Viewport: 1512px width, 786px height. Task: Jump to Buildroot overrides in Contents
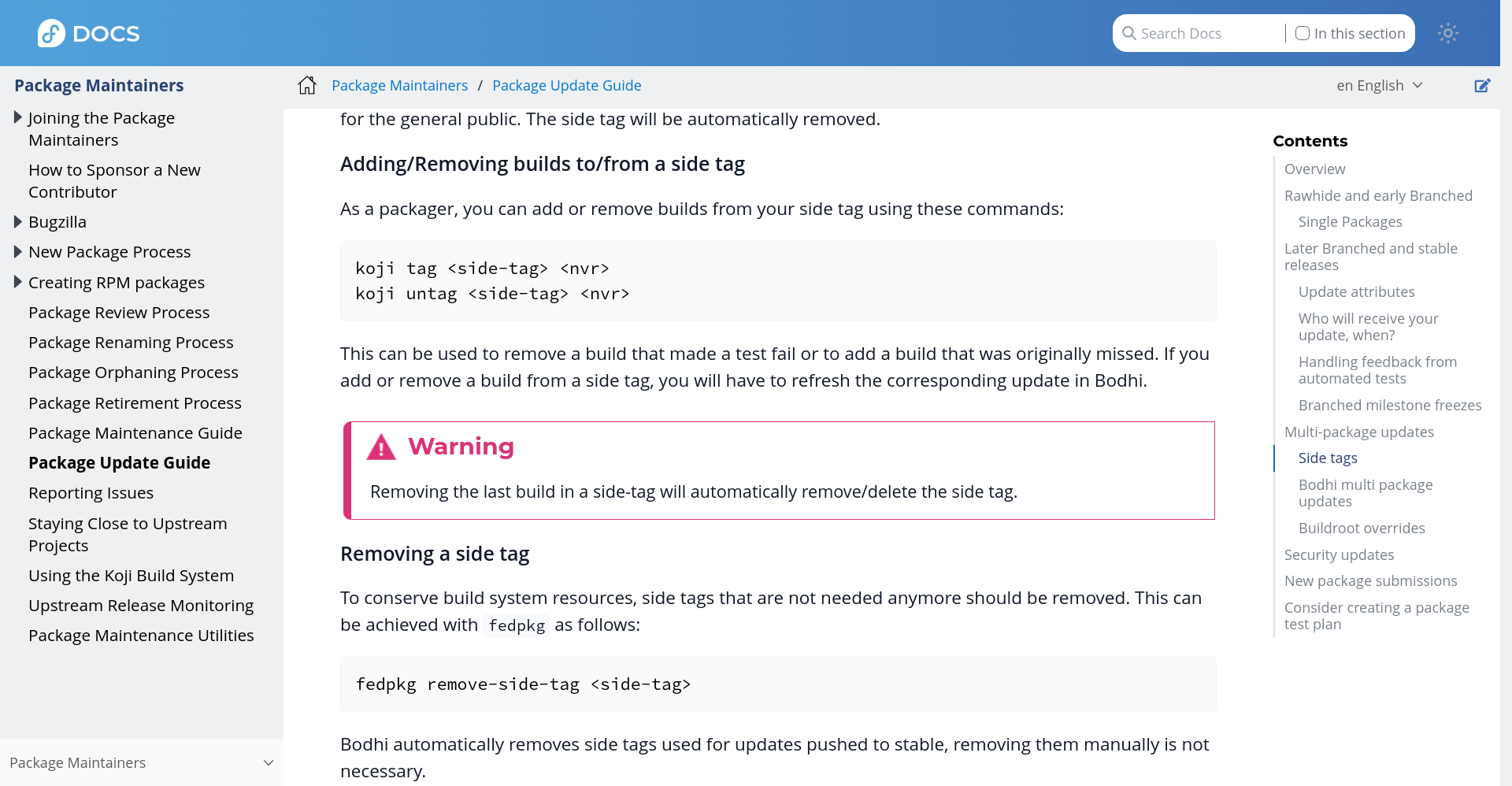(1361, 528)
